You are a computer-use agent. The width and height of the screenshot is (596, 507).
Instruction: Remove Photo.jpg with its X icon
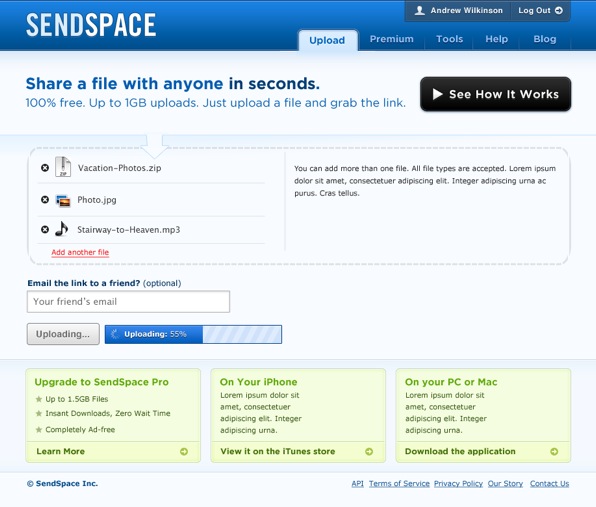point(45,200)
